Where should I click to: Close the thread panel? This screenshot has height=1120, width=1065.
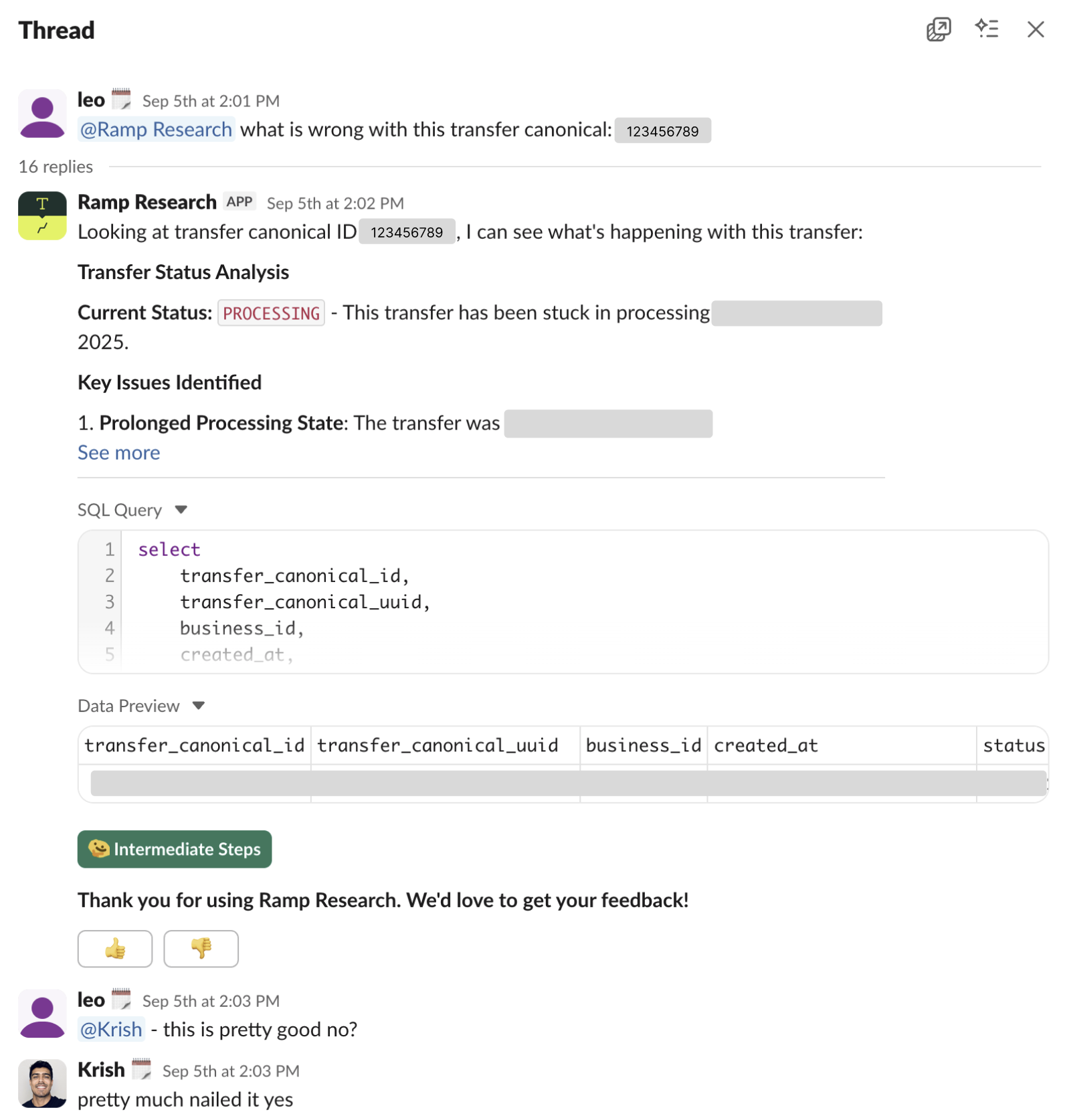[x=1036, y=29]
